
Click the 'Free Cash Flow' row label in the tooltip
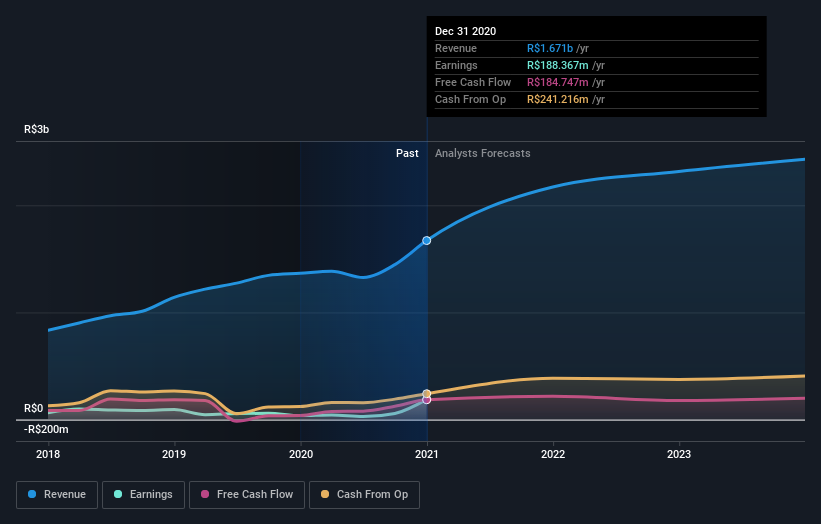point(473,83)
